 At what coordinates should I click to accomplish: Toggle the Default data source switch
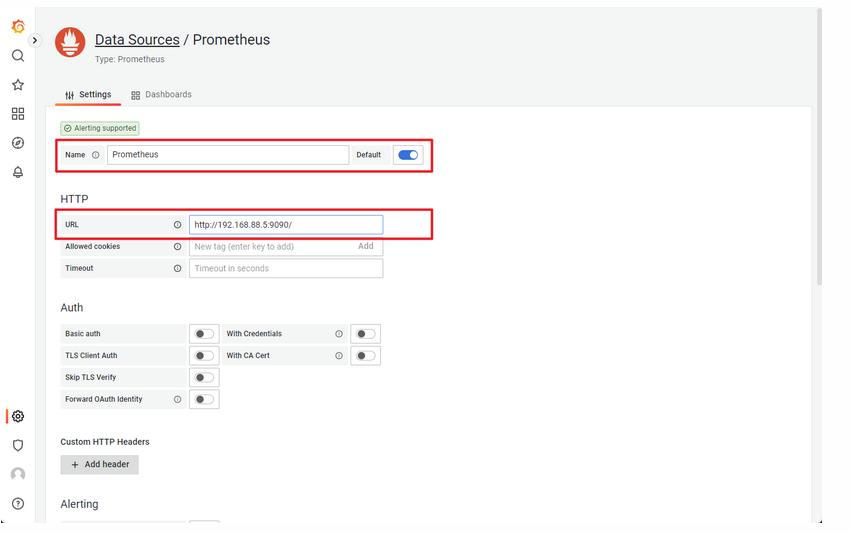(x=408, y=155)
